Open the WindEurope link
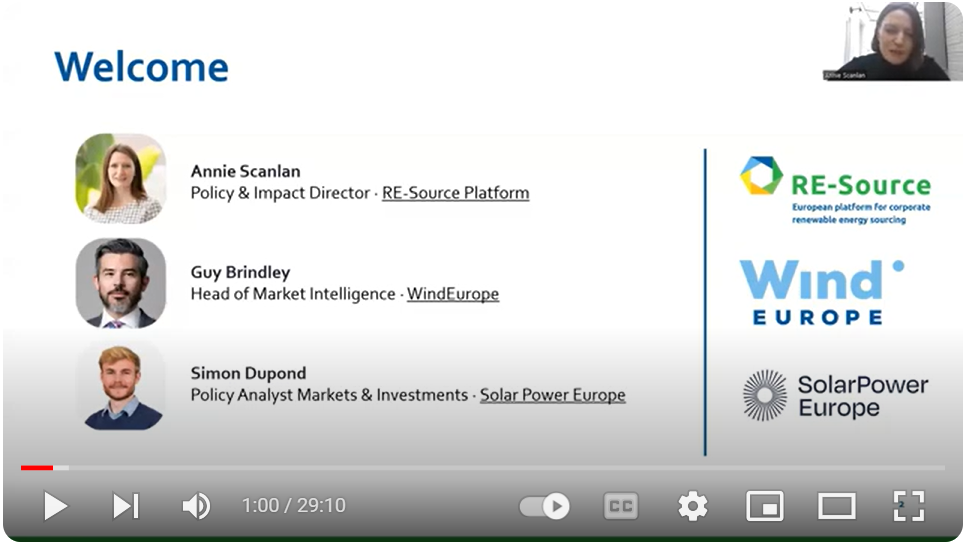Viewport: 967px width, 542px height. (x=453, y=294)
